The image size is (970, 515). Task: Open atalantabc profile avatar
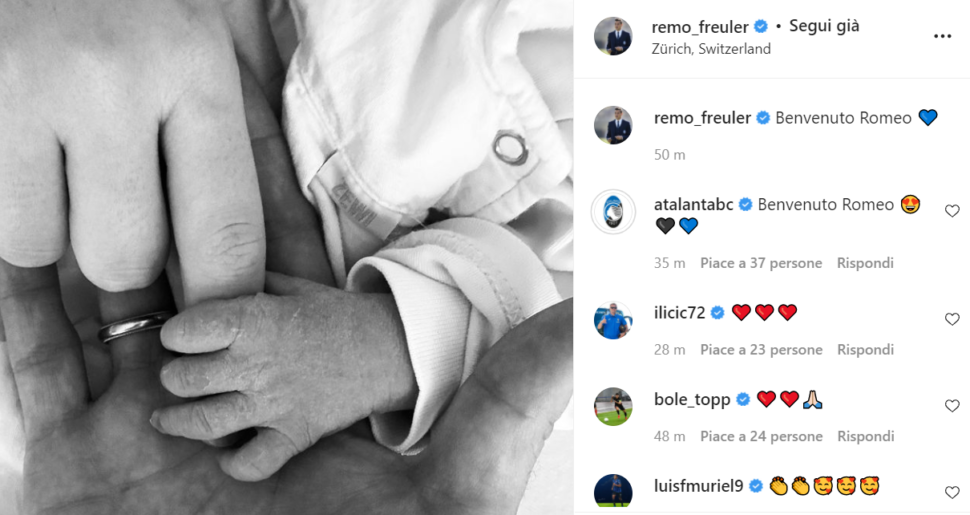613,212
